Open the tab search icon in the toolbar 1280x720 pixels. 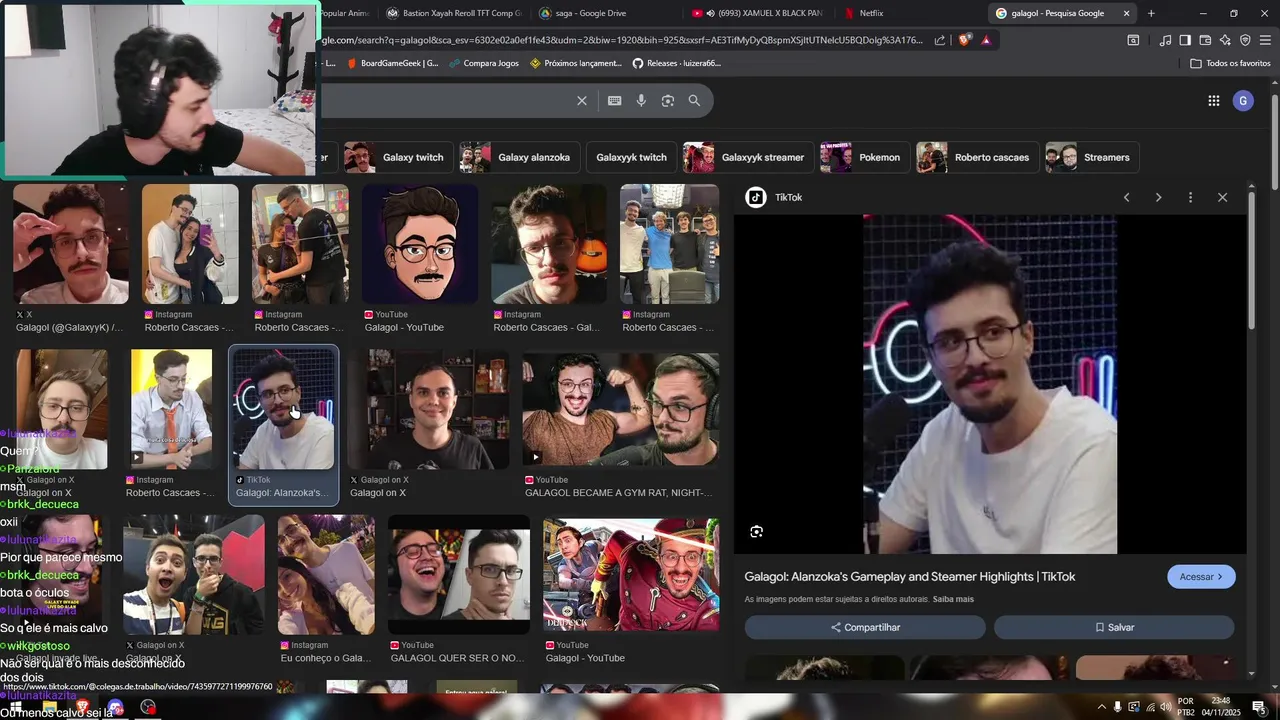[x=1133, y=40]
